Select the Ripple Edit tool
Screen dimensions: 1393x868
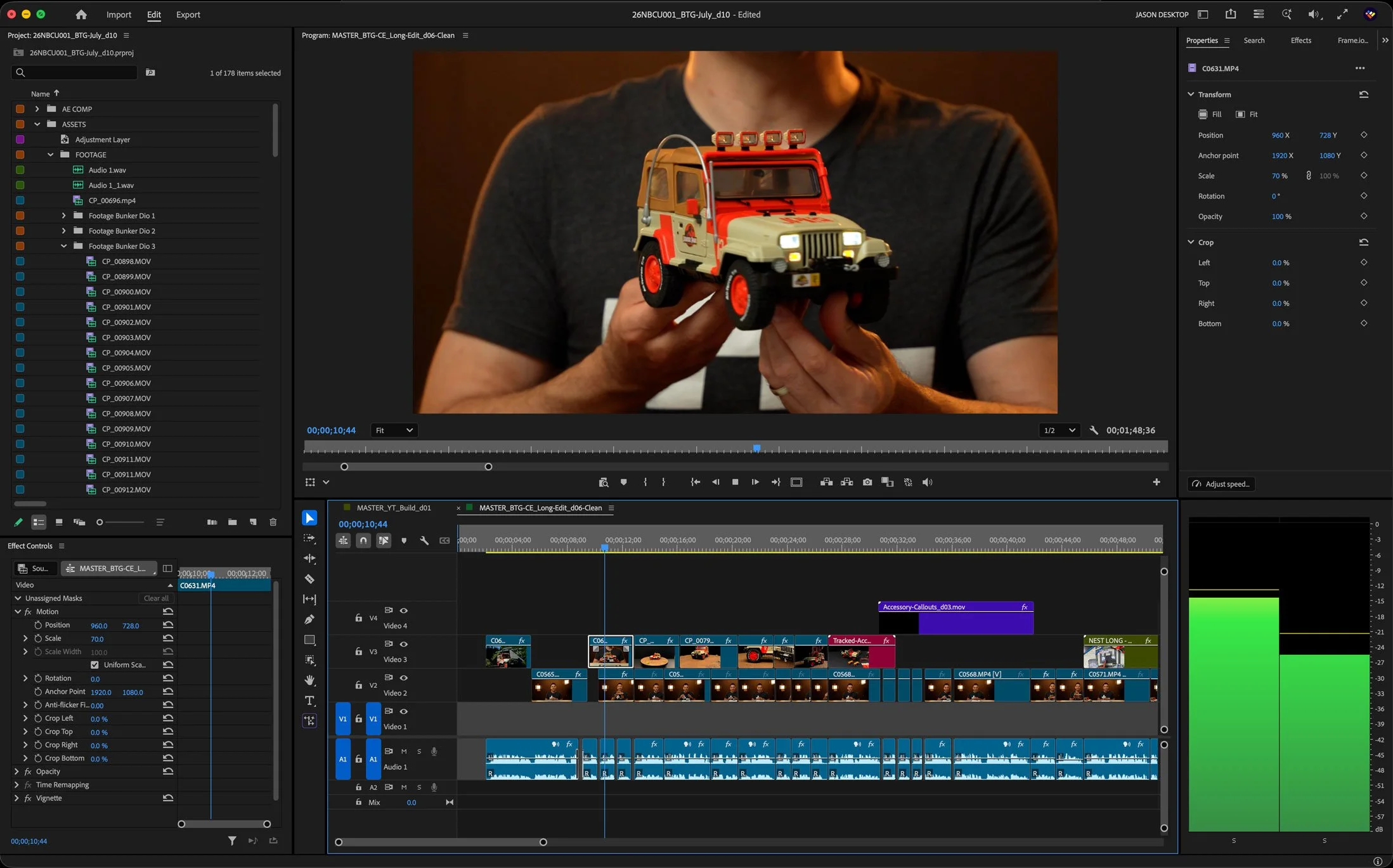pyautogui.click(x=309, y=559)
